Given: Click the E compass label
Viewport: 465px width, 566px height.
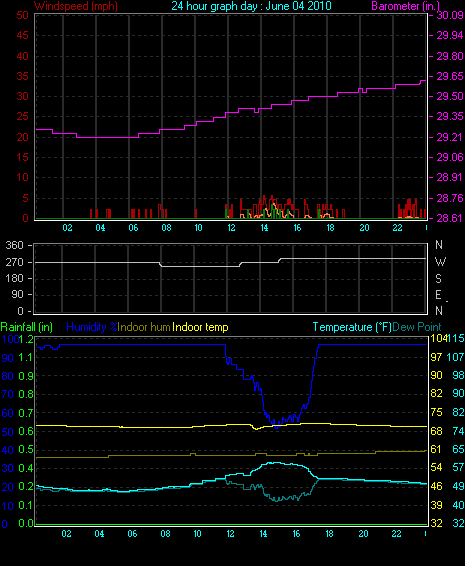Looking at the screenshot, I should (x=438, y=295).
